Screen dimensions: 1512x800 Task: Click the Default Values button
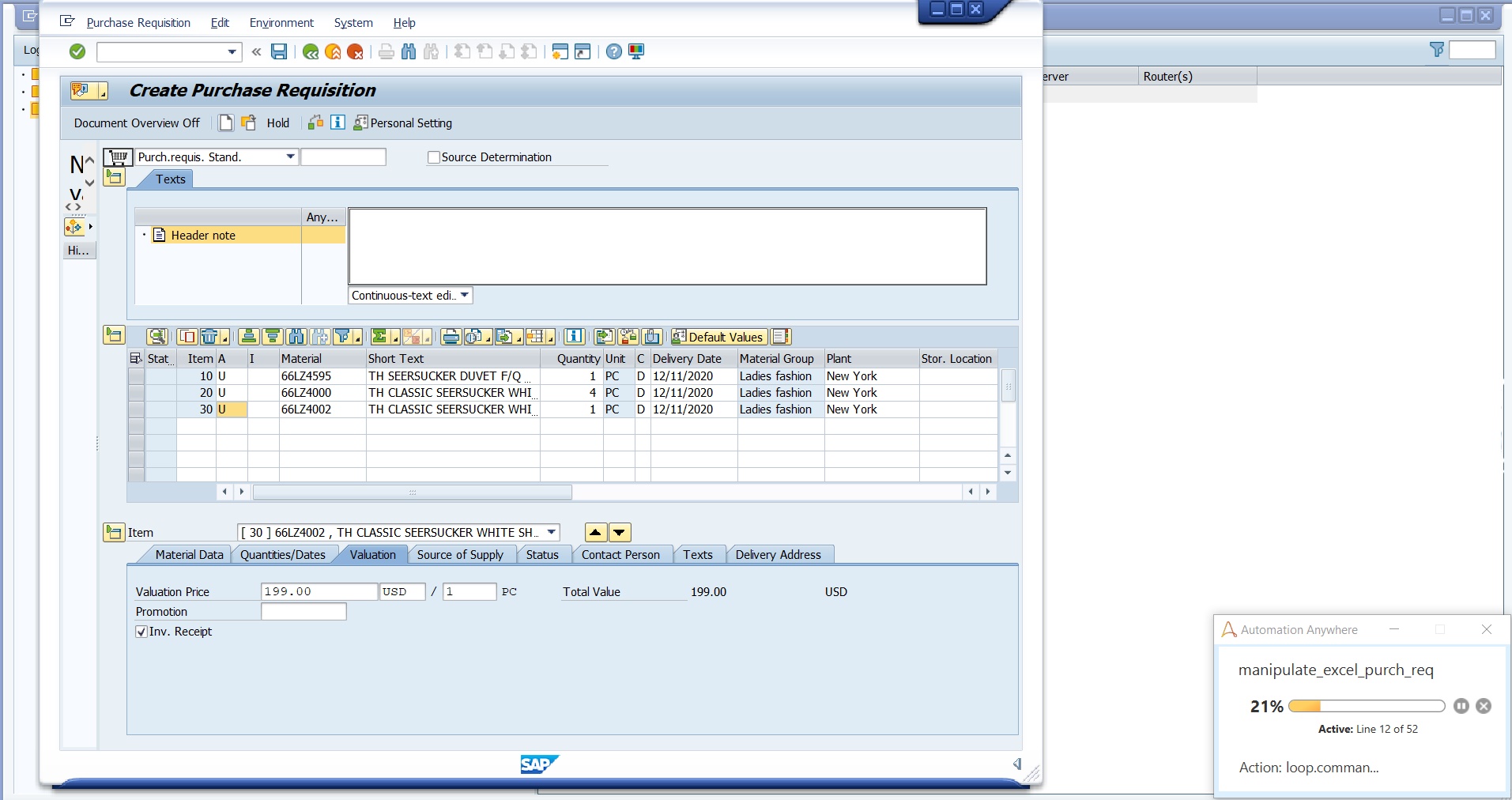[718, 337]
